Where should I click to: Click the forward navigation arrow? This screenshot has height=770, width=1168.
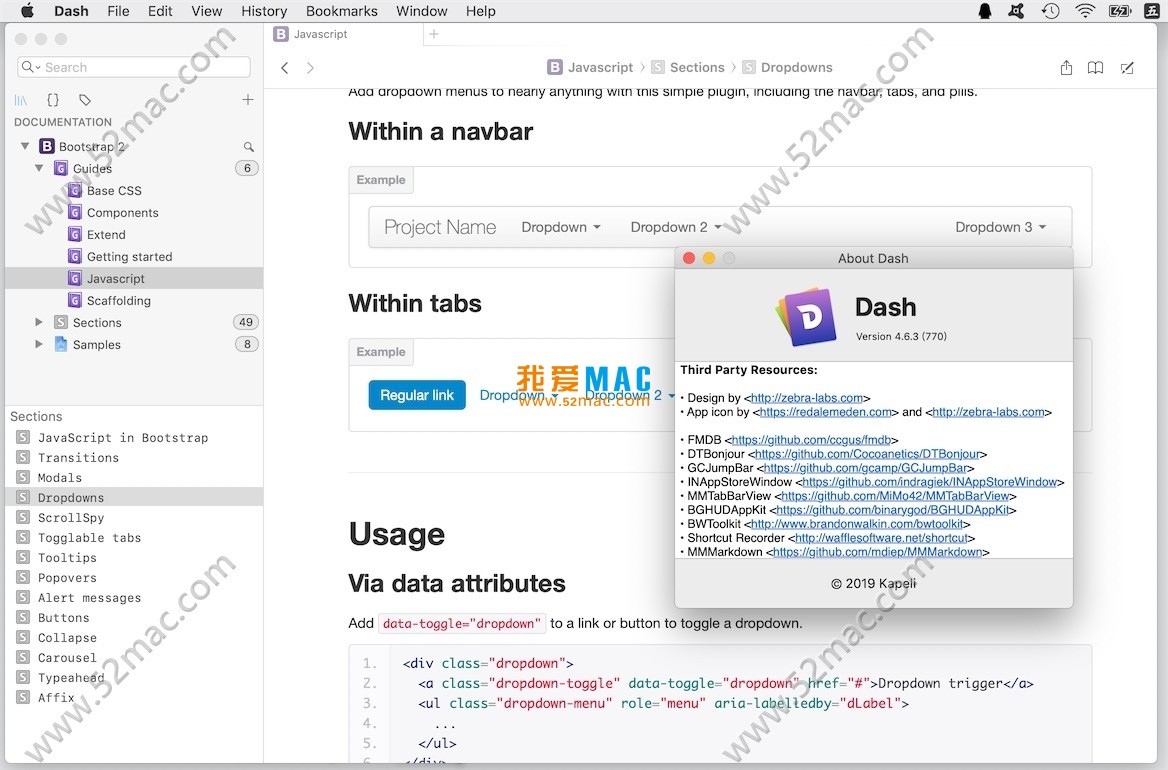pyautogui.click(x=311, y=68)
